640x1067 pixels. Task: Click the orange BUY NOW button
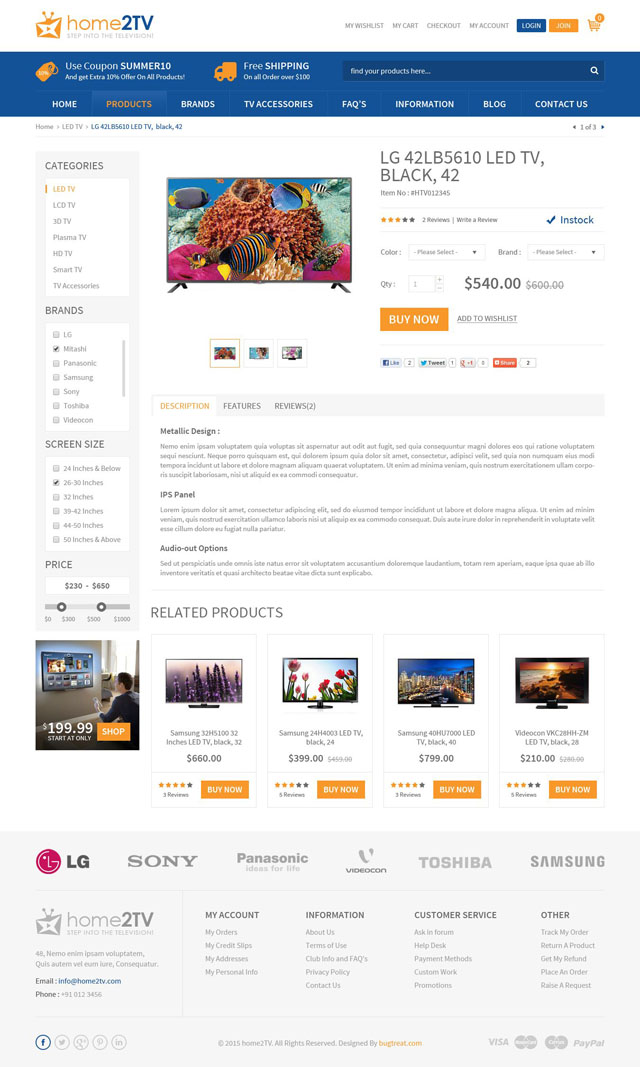click(x=414, y=319)
